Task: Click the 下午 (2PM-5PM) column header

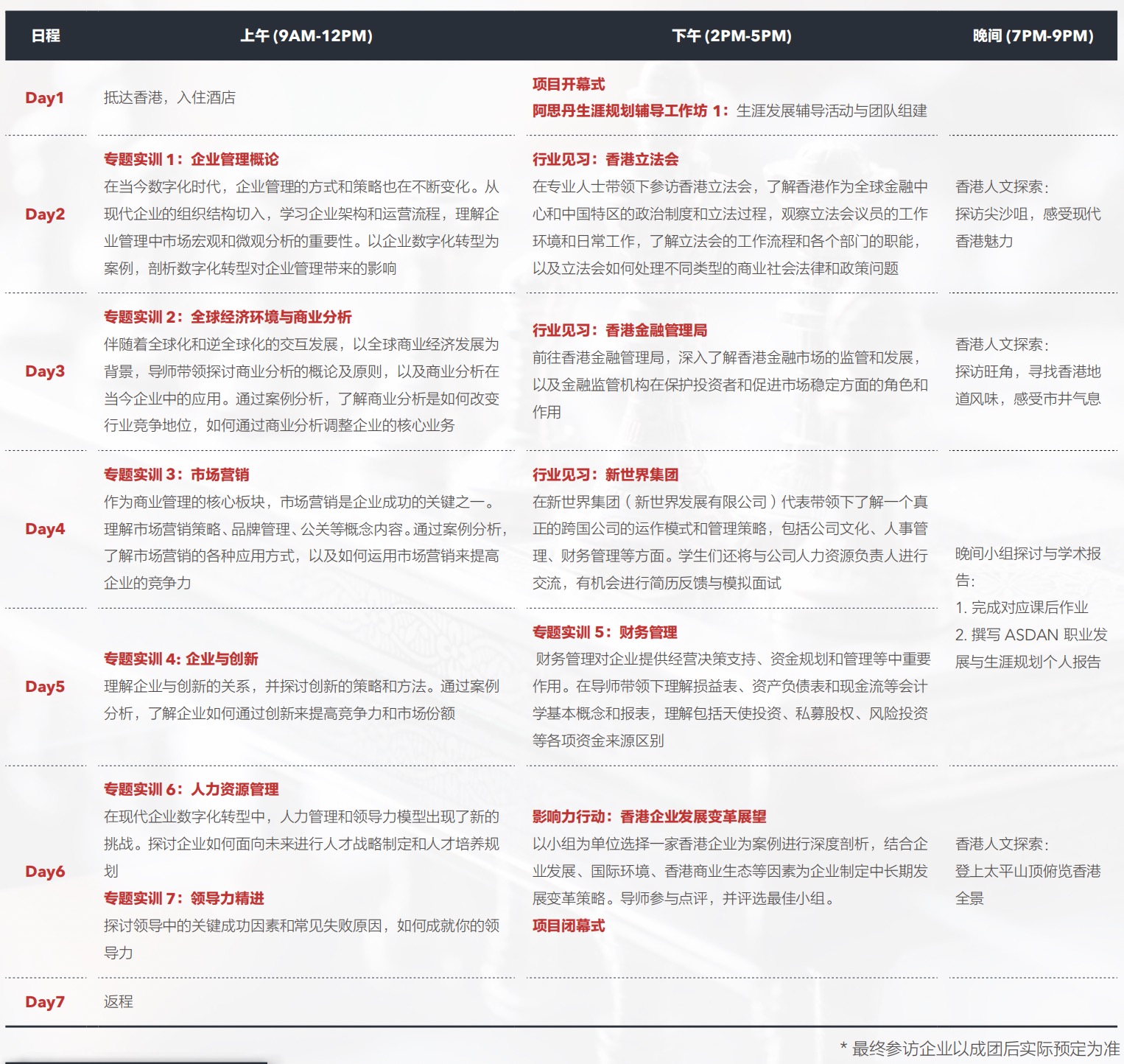Action: coord(731,35)
